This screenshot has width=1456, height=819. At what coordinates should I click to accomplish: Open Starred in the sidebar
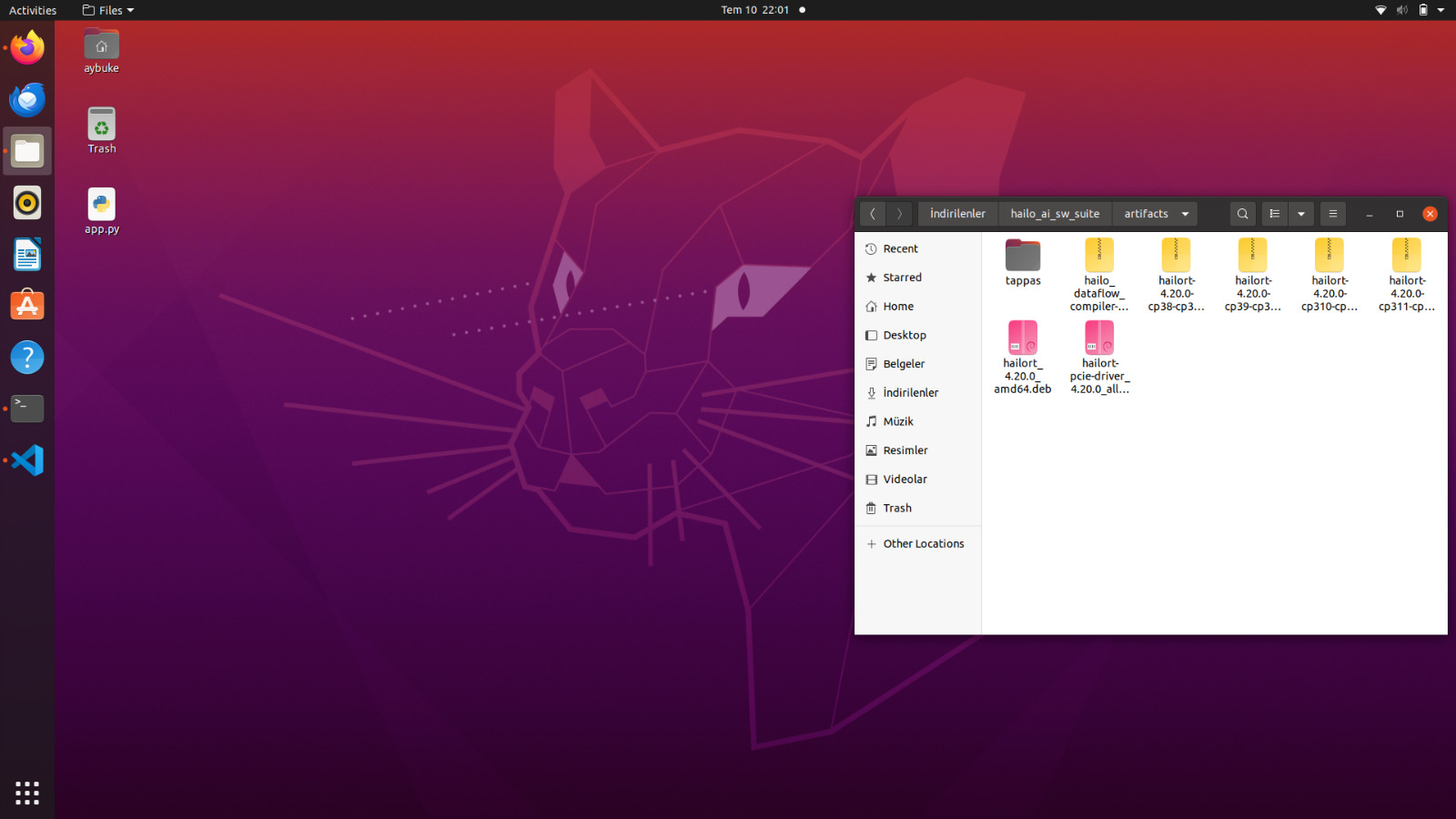902,278
